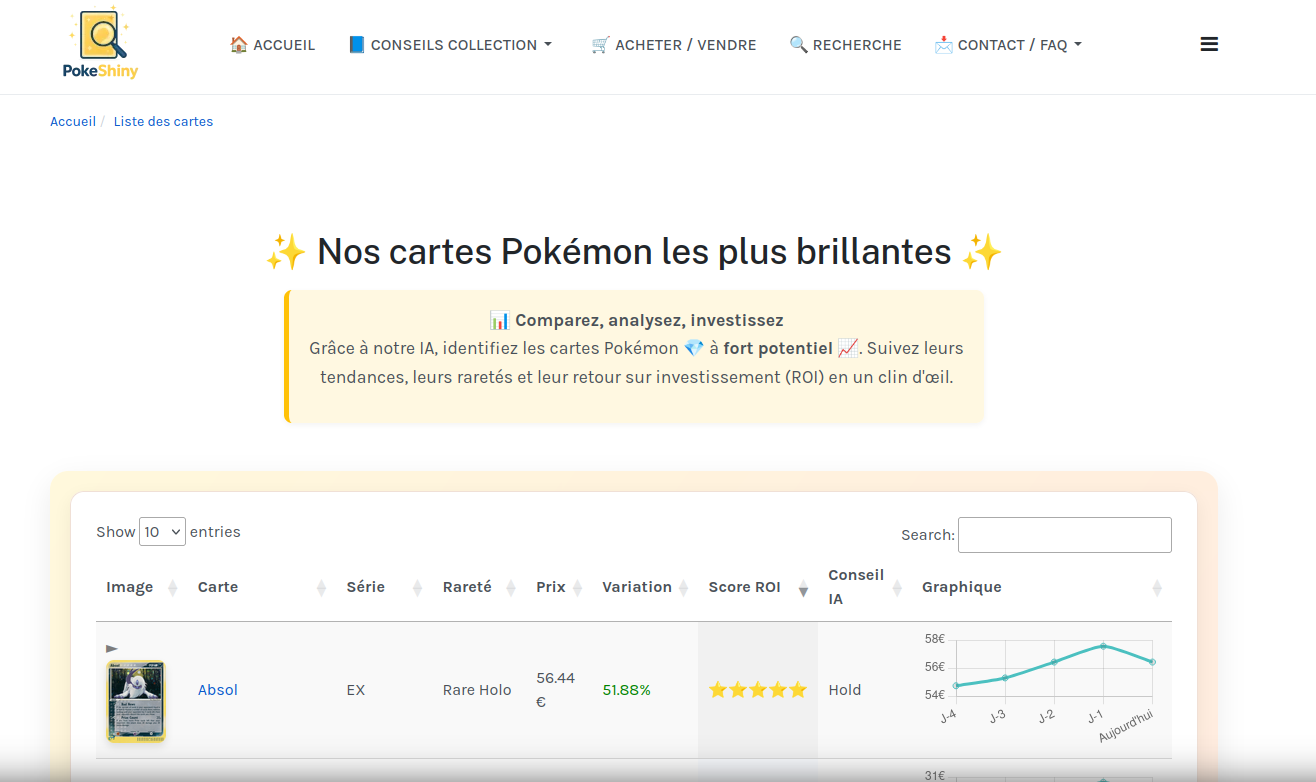Focus the table Search field

tap(1064, 535)
